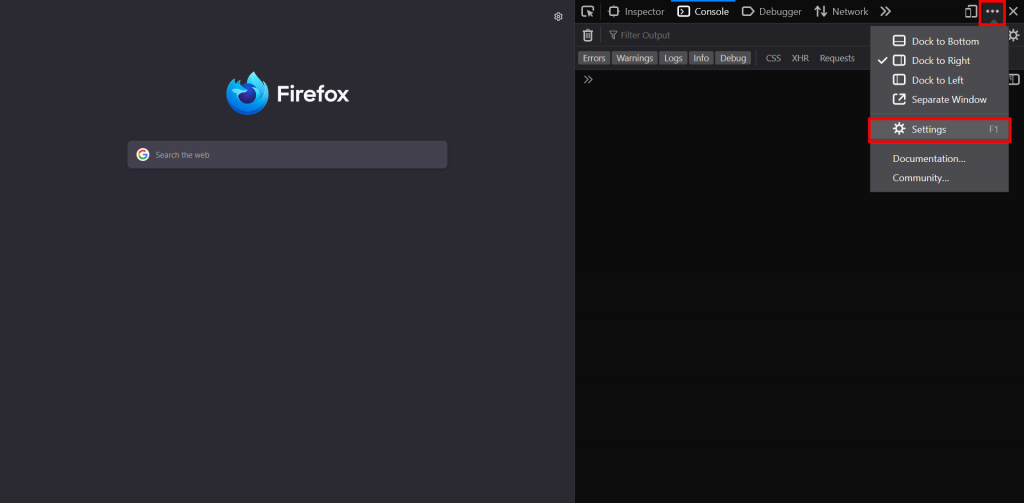Expand more tools chevron in DevTools toolbar

[885, 11]
